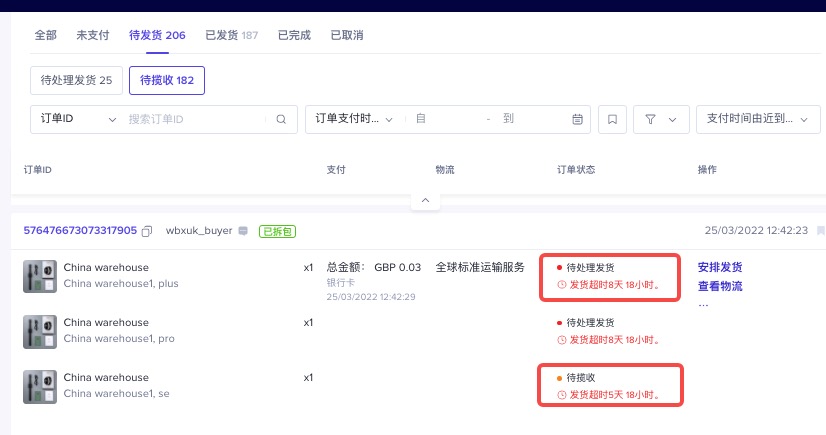Image resolution: width=826 pixels, height=435 pixels.
Task: Switch to the 未支付 tab
Action: tap(93, 35)
